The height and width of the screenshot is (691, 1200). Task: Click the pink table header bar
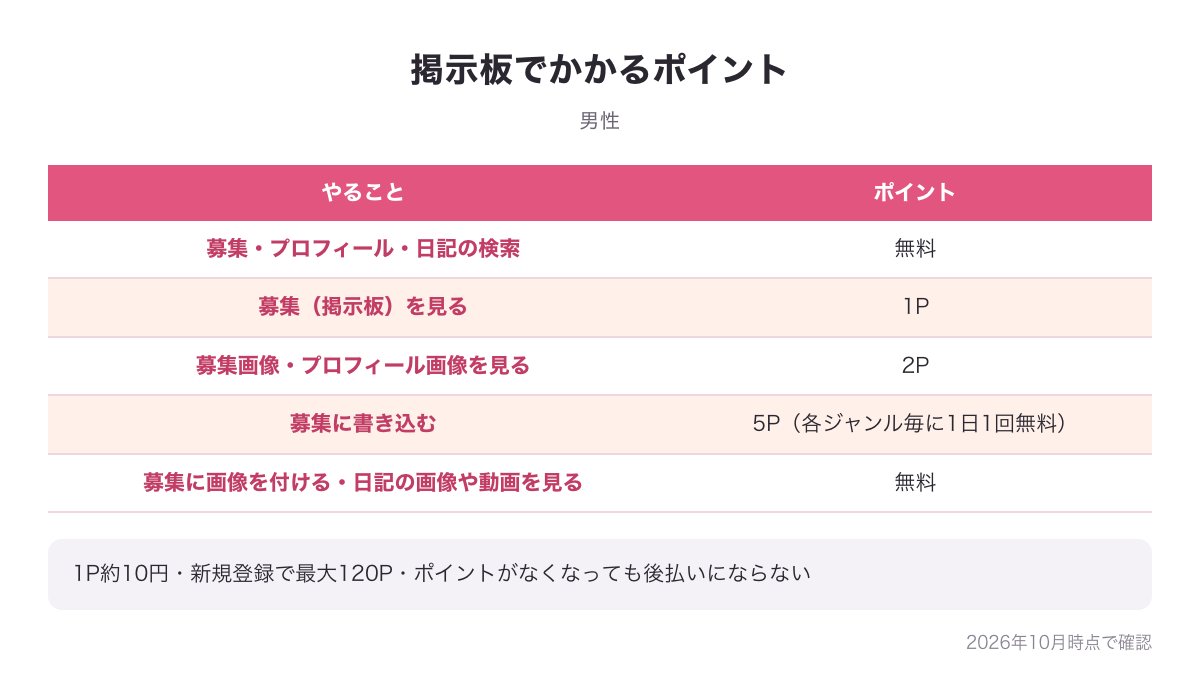point(600,193)
